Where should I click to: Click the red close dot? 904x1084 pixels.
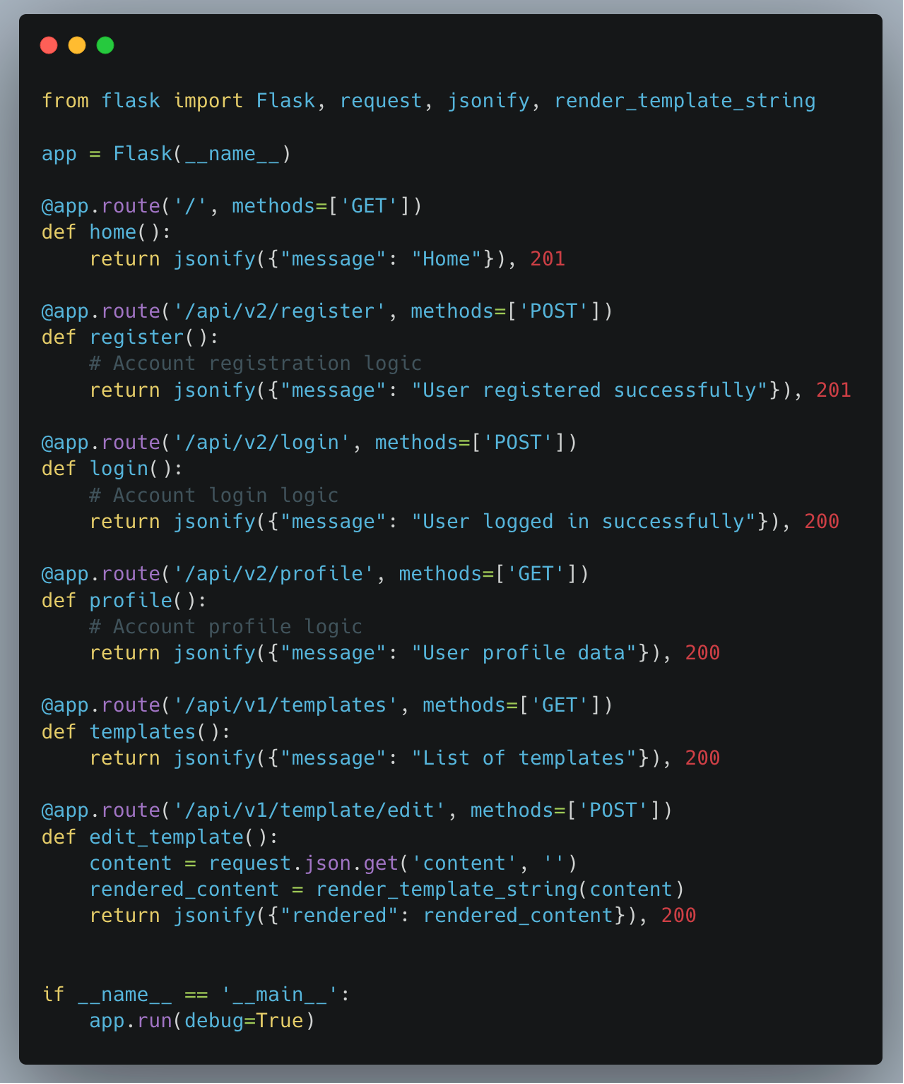pos(48,45)
